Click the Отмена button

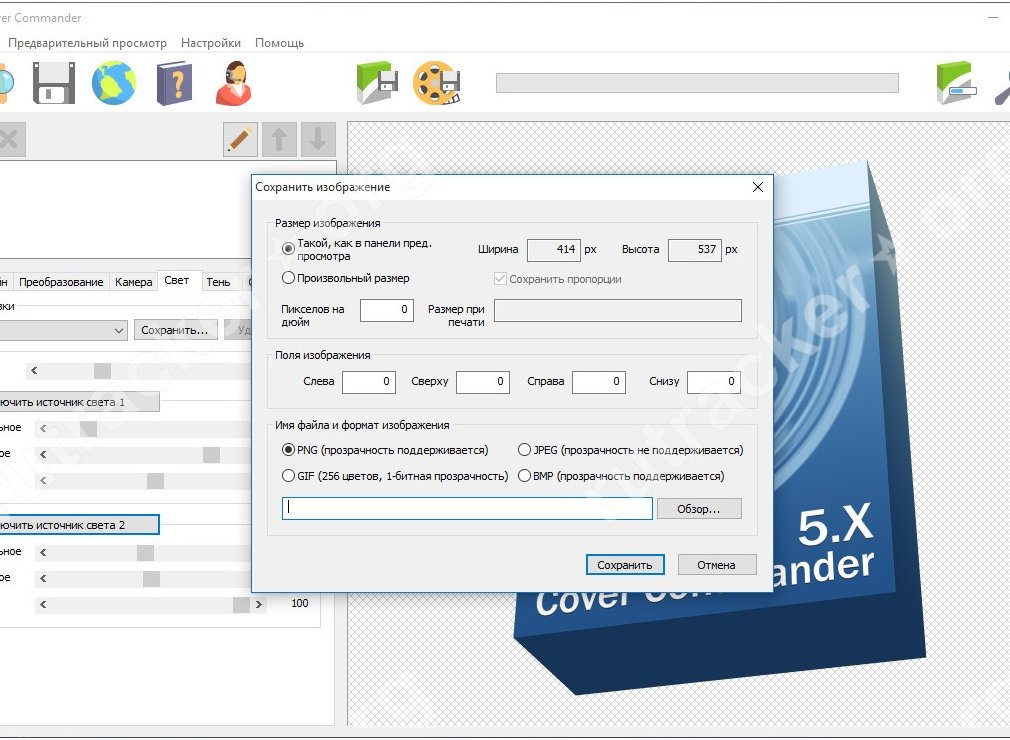716,565
